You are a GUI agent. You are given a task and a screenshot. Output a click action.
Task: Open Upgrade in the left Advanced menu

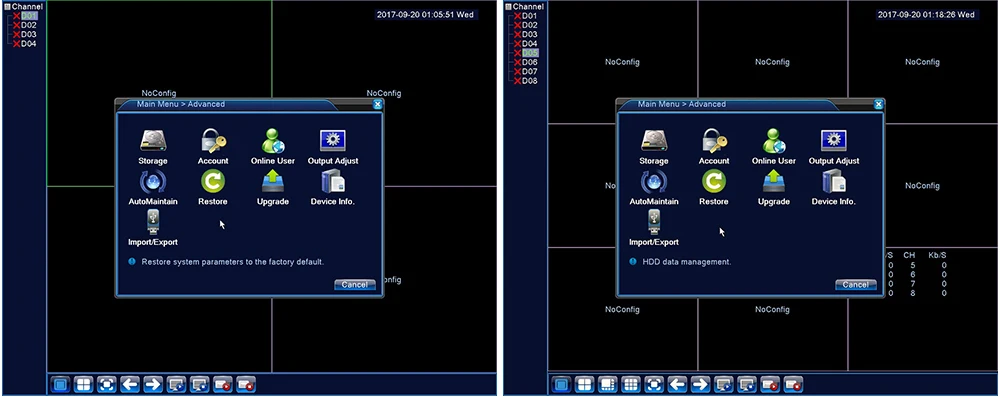coord(273,188)
